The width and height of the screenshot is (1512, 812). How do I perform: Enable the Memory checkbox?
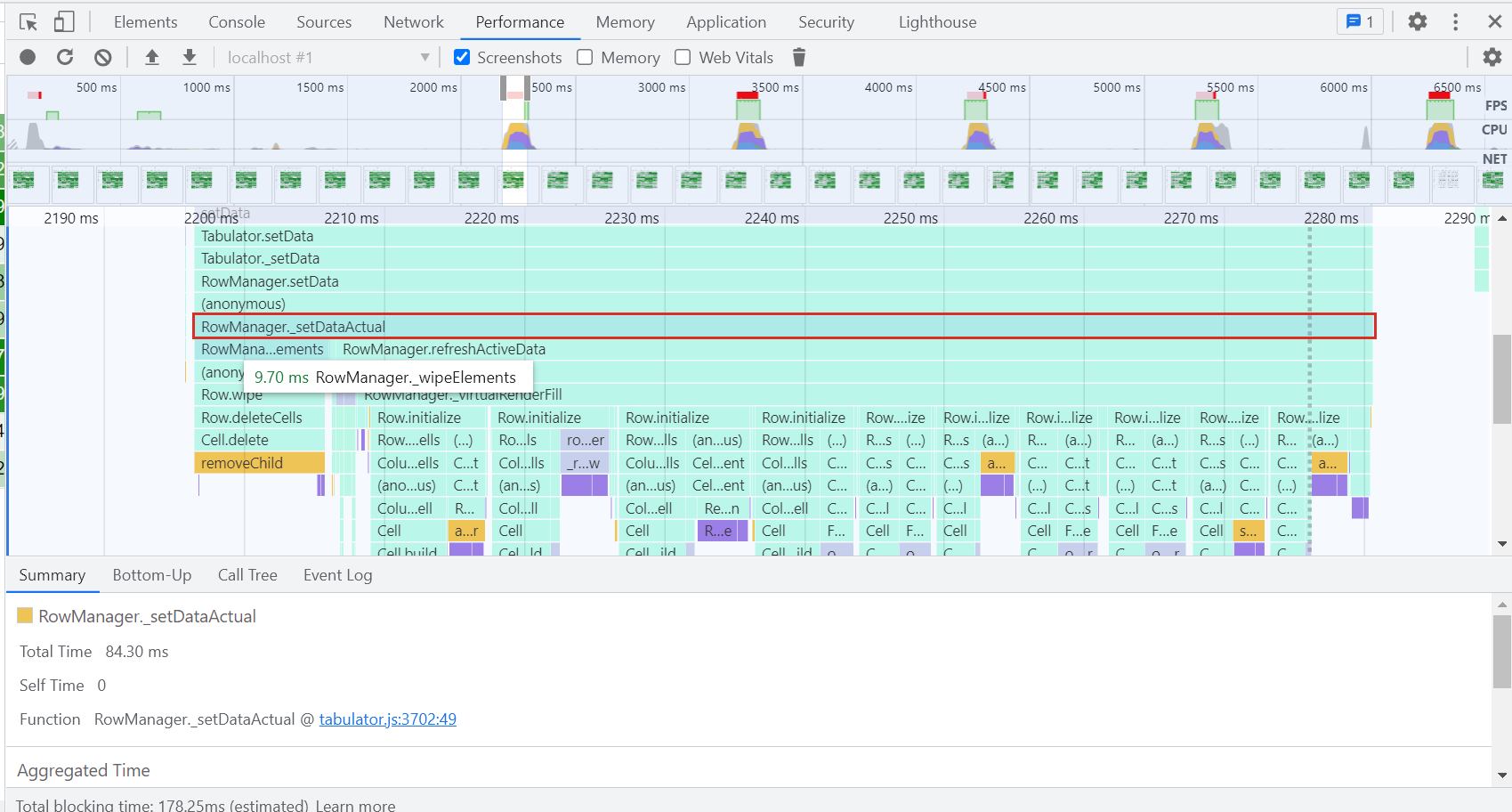585,57
